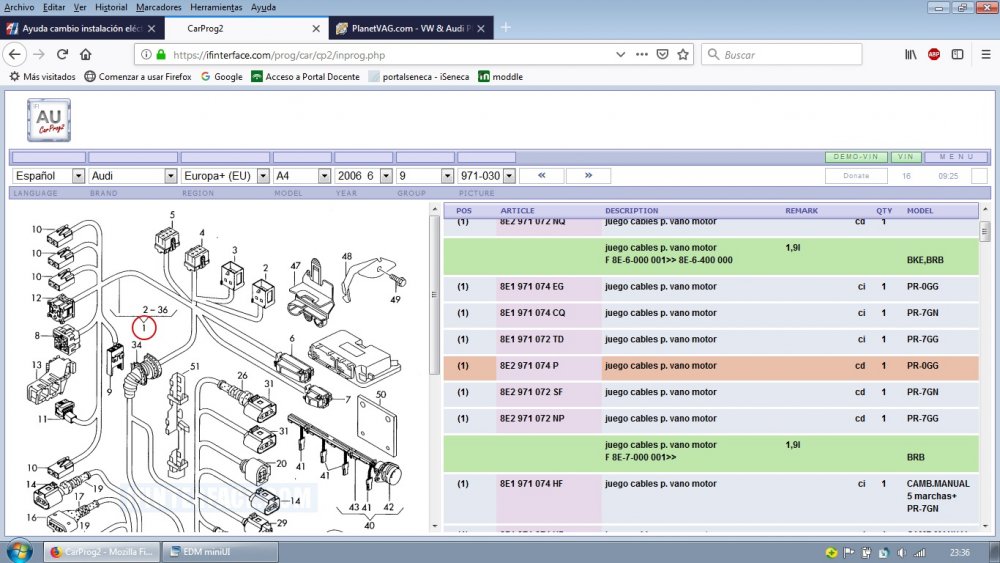Go back with browser back arrow
Viewport: 1000px width, 563px height.
pos(15,55)
